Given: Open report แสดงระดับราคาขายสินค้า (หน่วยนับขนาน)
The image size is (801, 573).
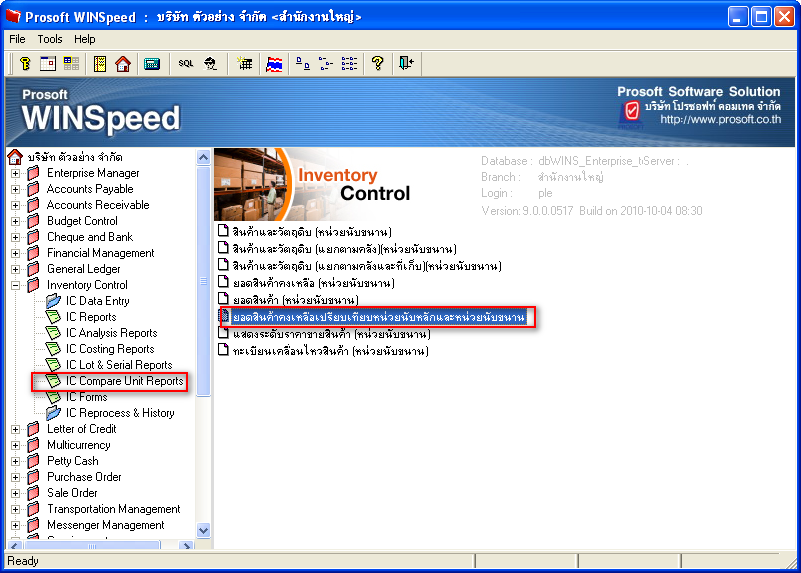Looking at the screenshot, I should point(332,334).
